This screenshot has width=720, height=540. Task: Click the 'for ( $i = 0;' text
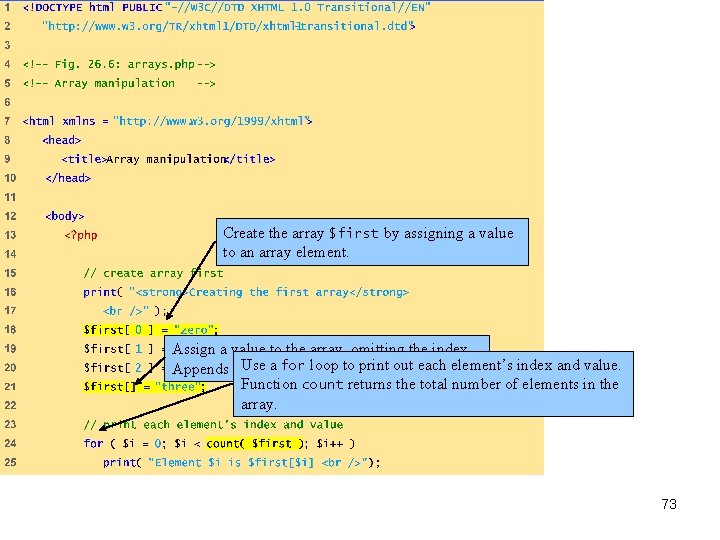pyautogui.click(x=123, y=444)
